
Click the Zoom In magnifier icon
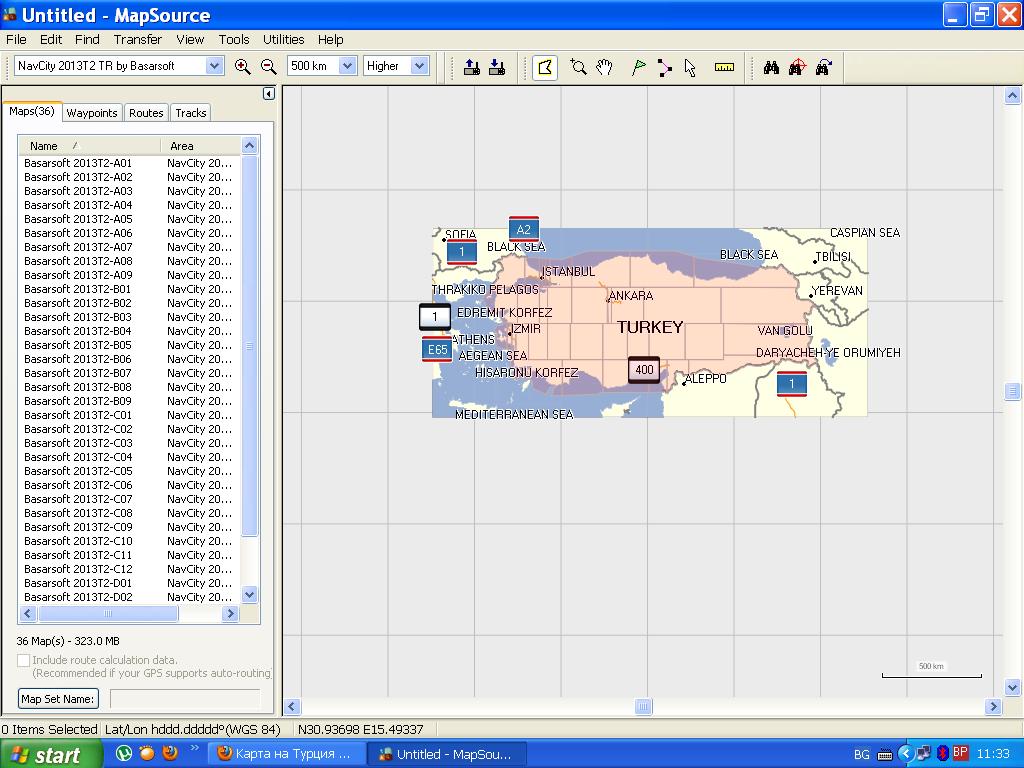click(x=242, y=66)
